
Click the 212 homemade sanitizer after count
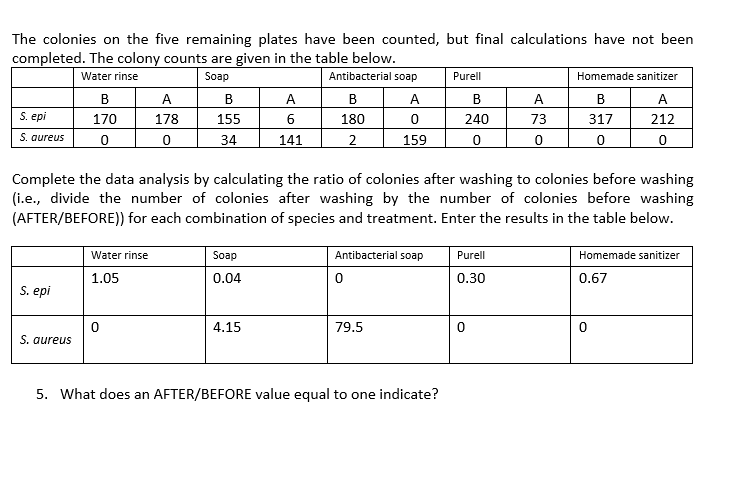662,118
